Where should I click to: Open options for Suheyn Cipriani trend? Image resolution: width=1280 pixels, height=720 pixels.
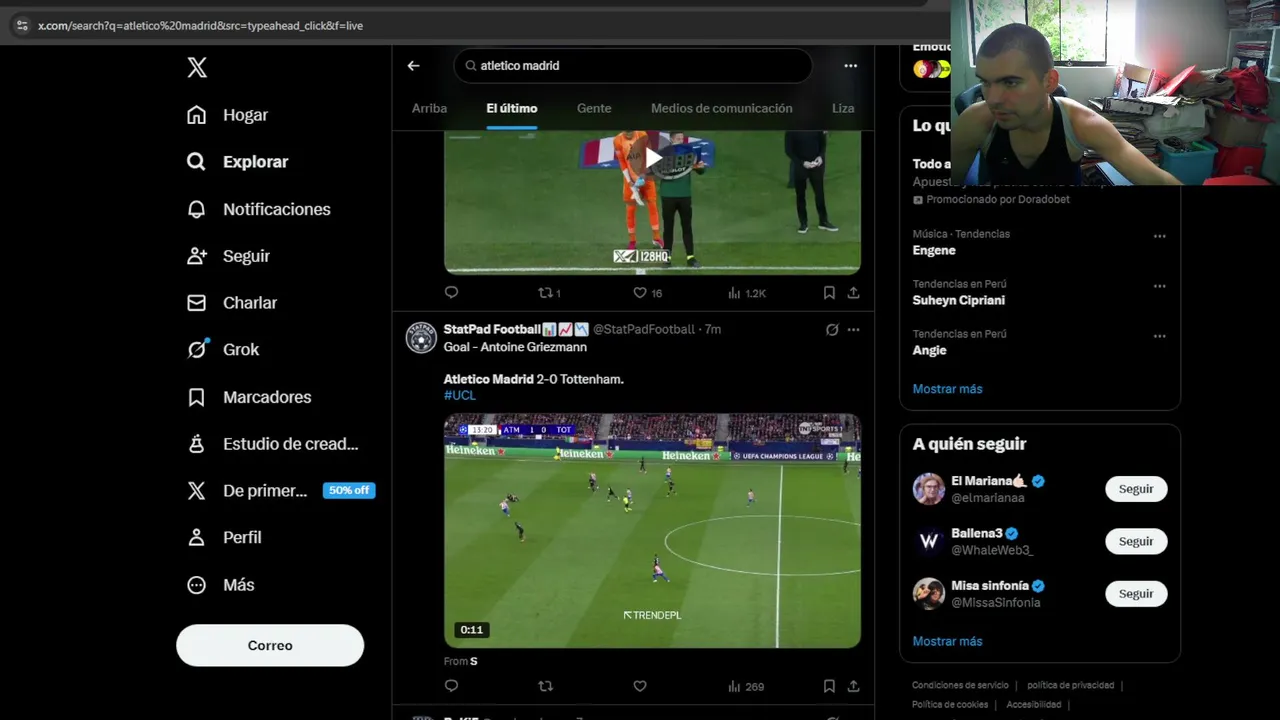tap(1160, 286)
